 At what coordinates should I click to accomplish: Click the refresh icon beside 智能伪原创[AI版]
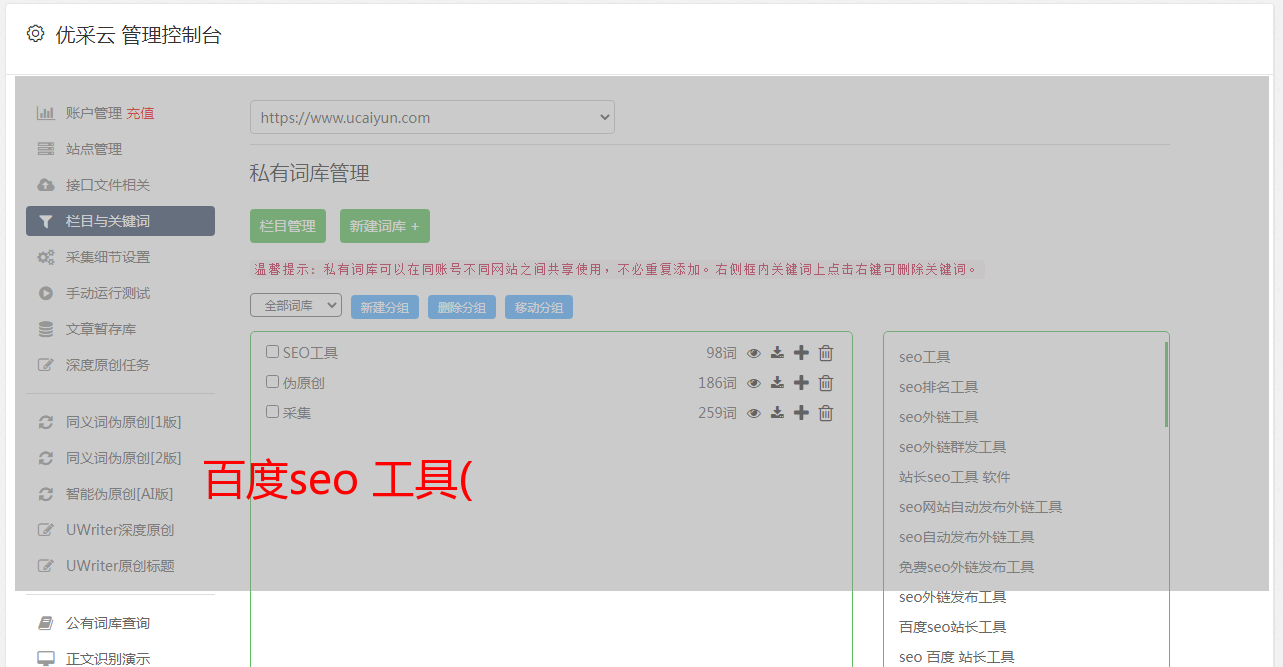click(46, 494)
